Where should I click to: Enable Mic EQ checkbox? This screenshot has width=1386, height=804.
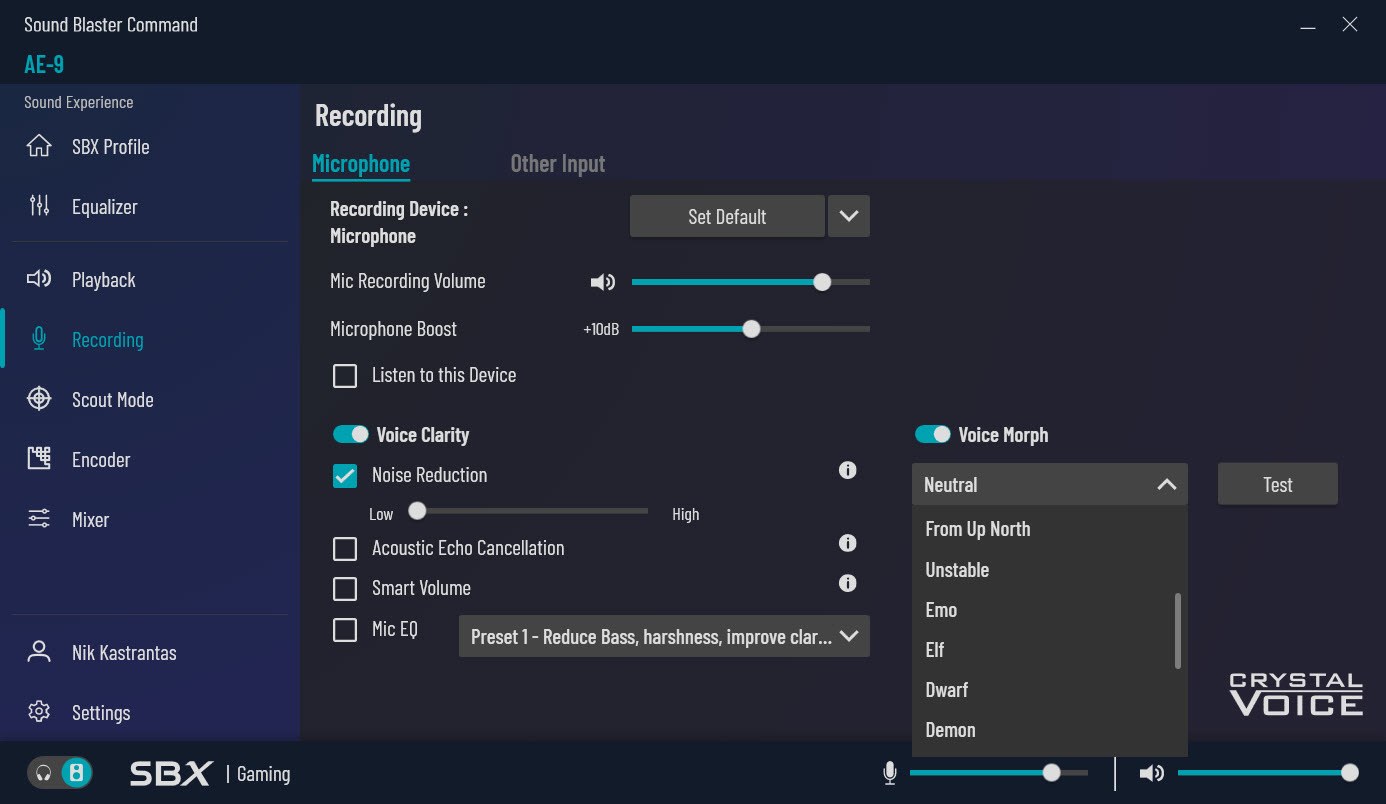(345, 629)
